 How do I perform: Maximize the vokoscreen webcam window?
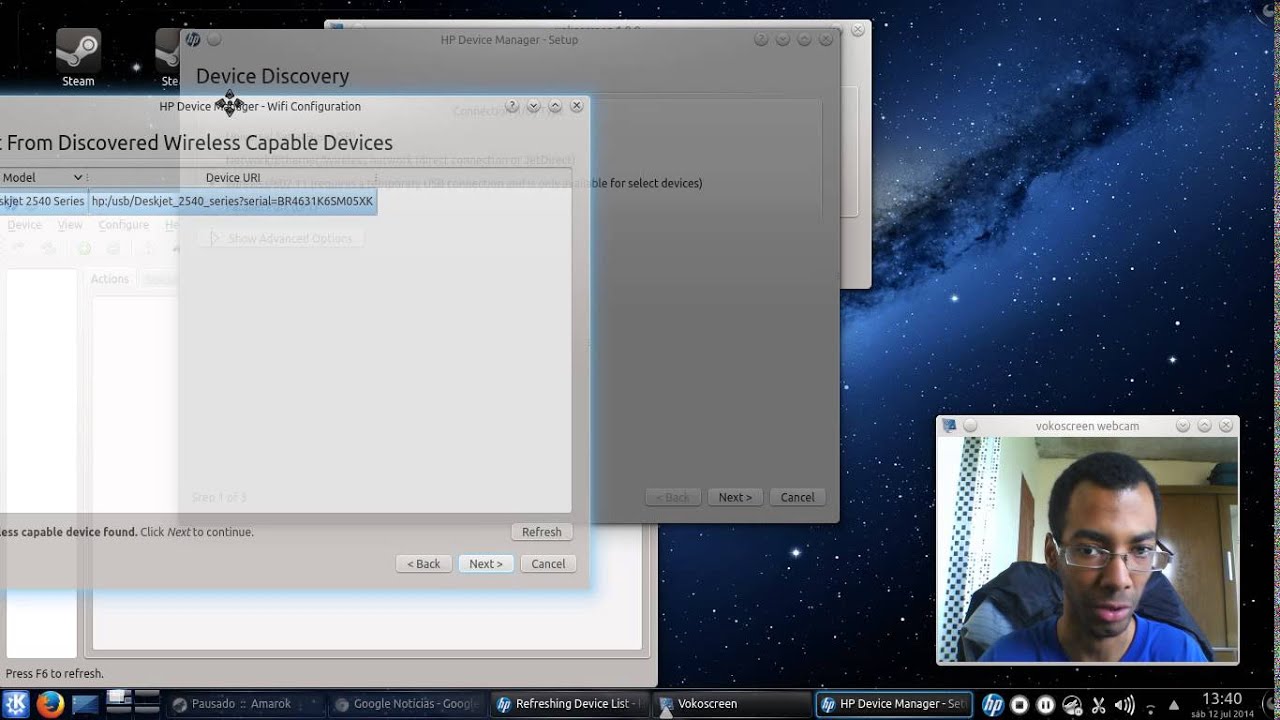click(1205, 426)
